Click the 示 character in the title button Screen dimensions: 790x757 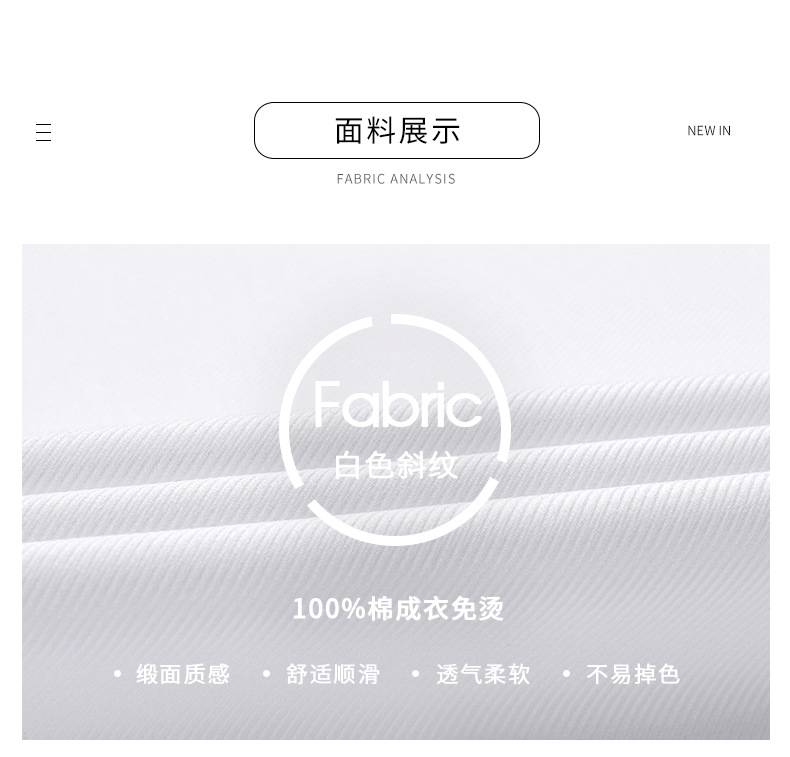(445, 130)
